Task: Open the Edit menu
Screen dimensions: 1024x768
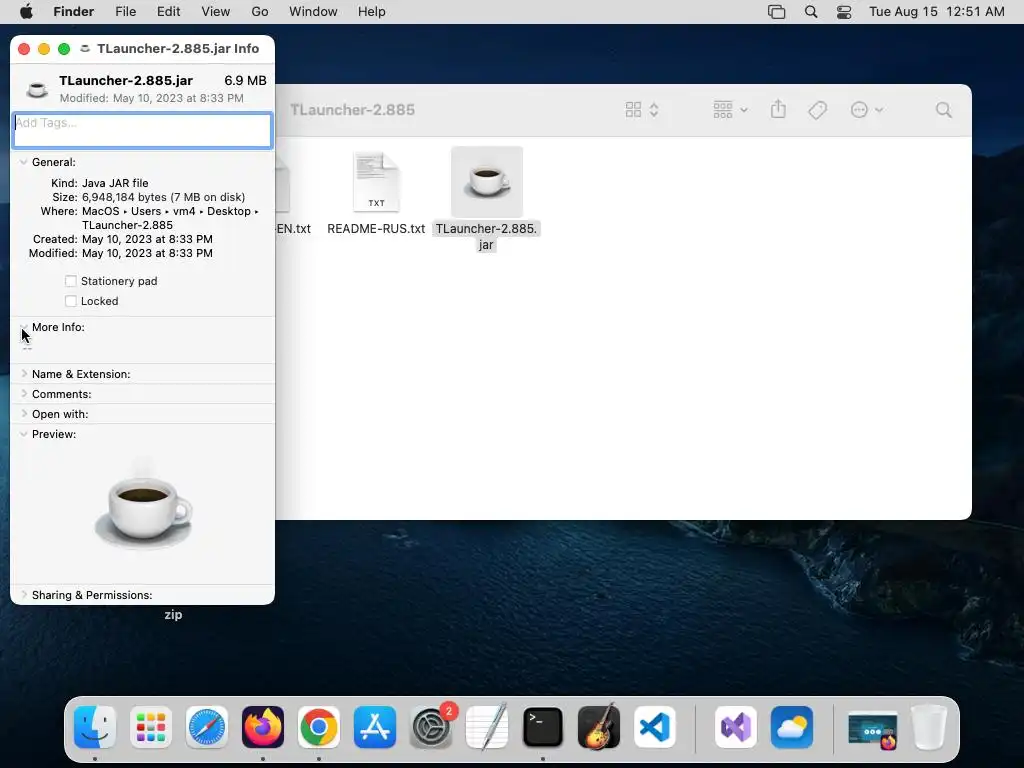Action: coord(168,12)
